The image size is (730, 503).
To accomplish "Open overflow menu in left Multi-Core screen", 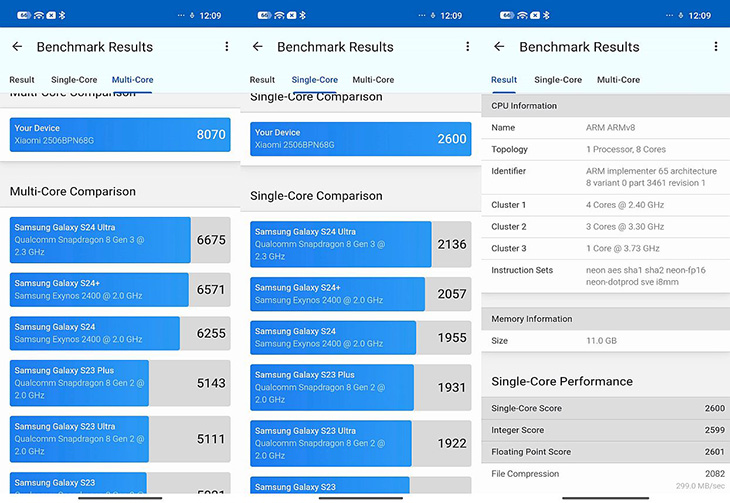I will pos(227,47).
